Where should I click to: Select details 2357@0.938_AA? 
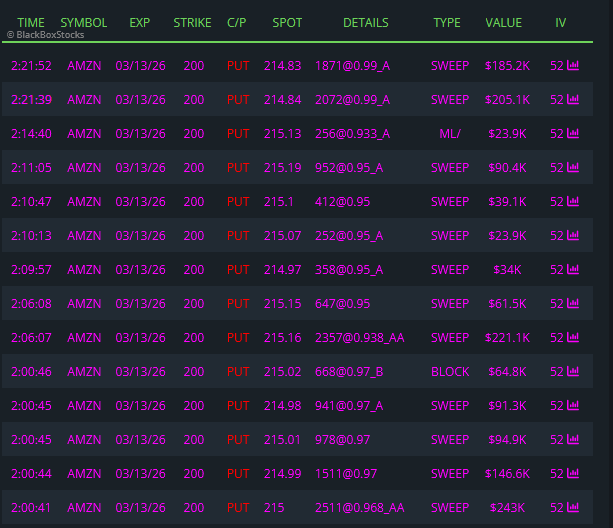[360, 338]
